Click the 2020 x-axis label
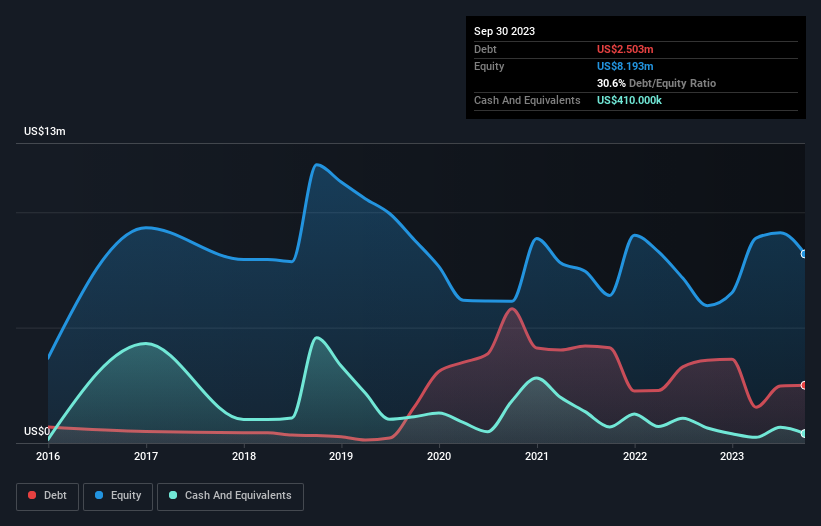Screen dimensions: 821x526 click(x=439, y=456)
